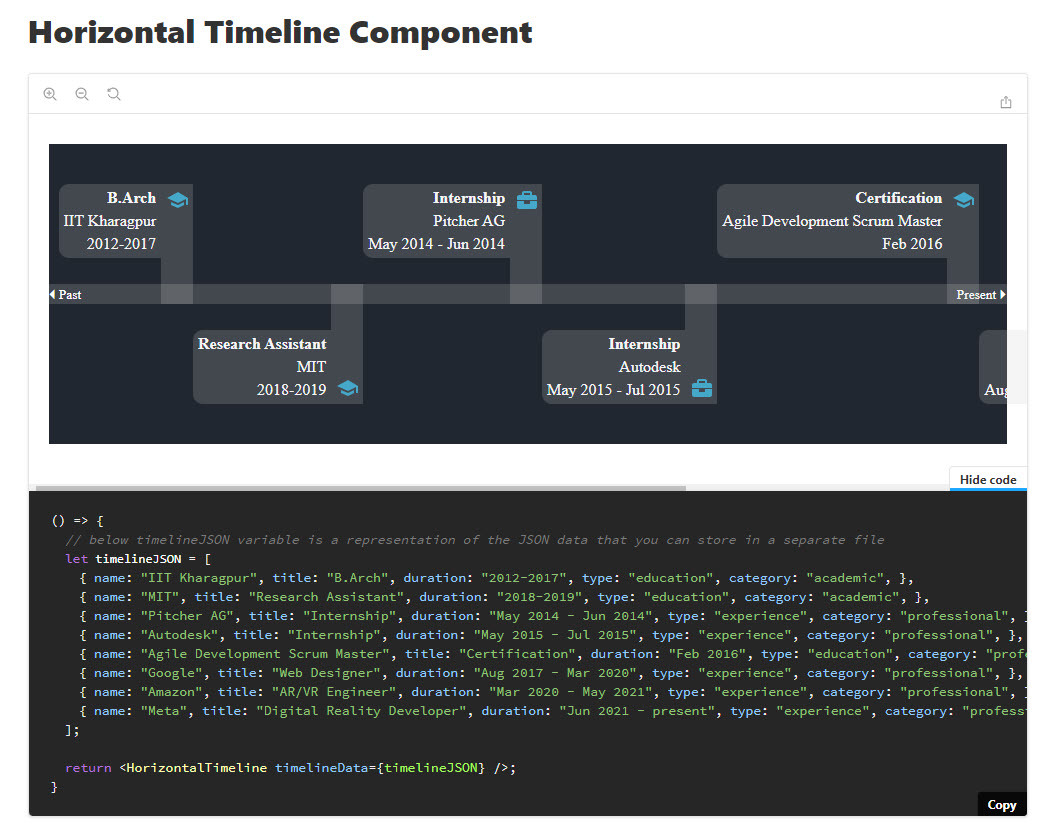Zoom out the timeline preview
1058x824 pixels.
tap(82, 94)
